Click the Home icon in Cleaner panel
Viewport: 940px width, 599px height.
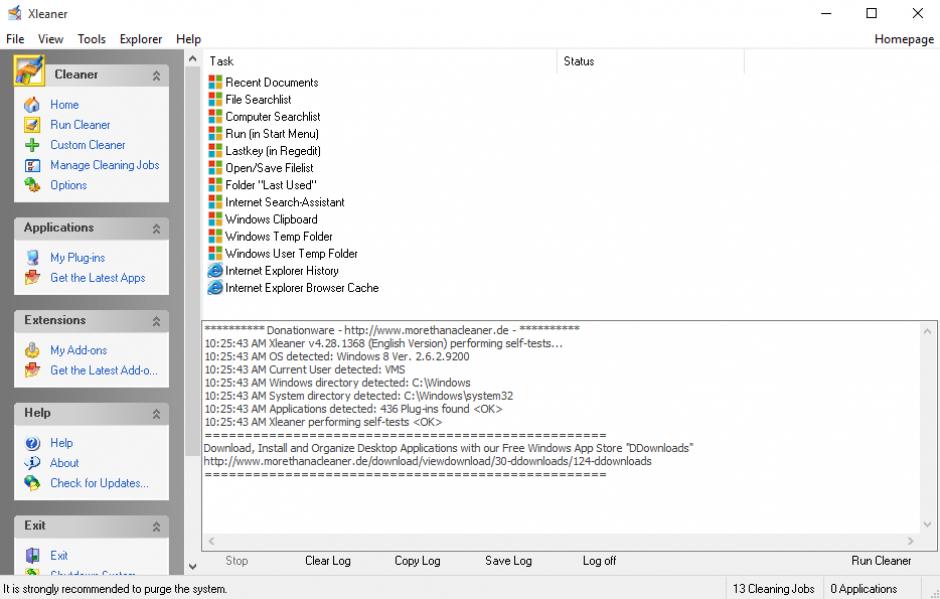pyautogui.click(x=32, y=105)
